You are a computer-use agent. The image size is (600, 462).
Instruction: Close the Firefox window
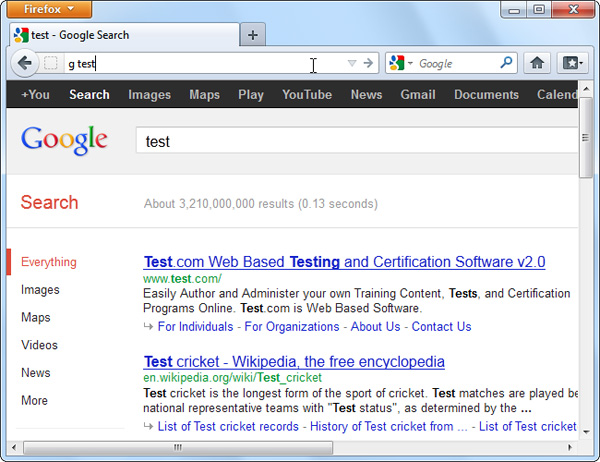[x=573, y=10]
